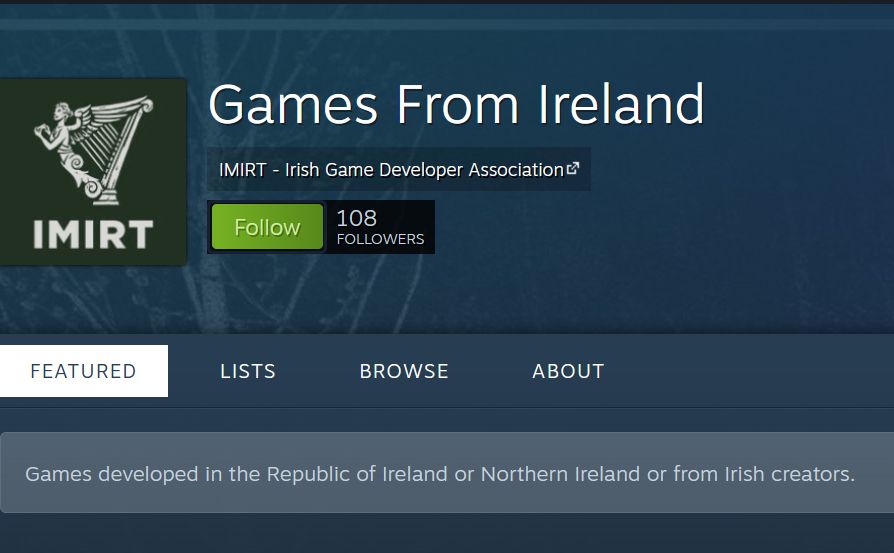Viewport: 894px width, 553px height.
Task: Open the IMIRT harp logo avatar
Action: (93, 172)
